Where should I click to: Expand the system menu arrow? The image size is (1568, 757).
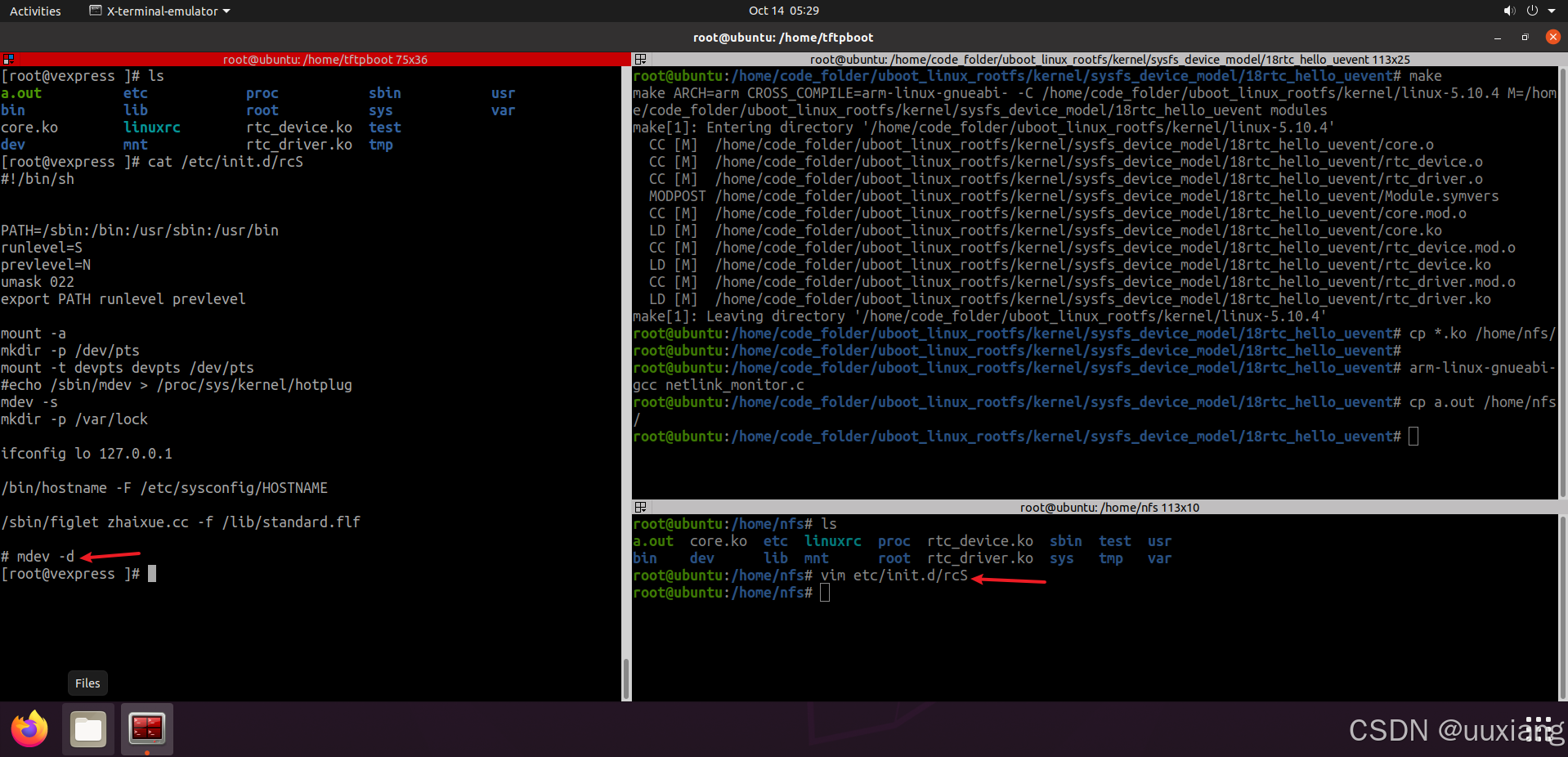pos(1552,11)
